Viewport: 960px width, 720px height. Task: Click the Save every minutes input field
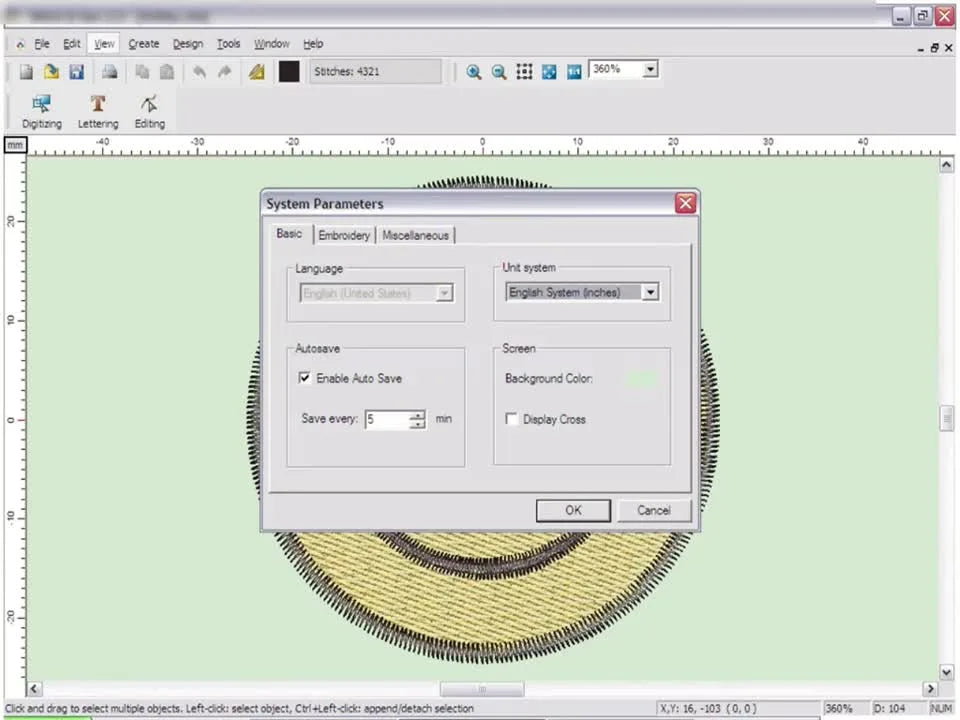[x=388, y=419]
